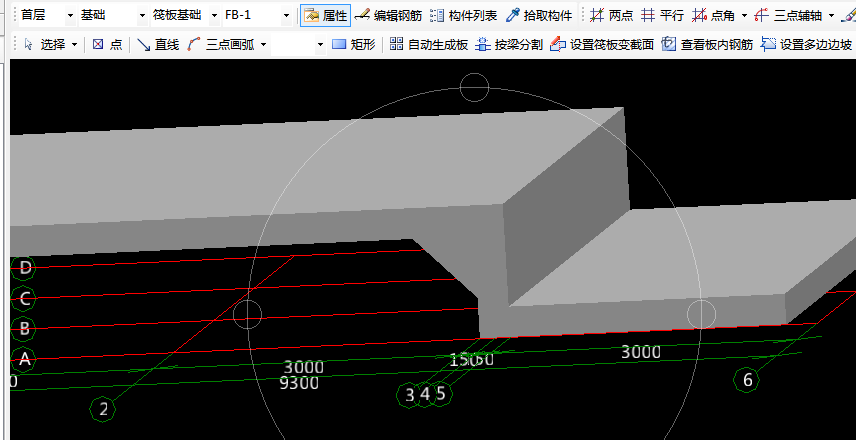
Task: Click 自动生成板 auto-generate slab
Action: click(x=429, y=45)
